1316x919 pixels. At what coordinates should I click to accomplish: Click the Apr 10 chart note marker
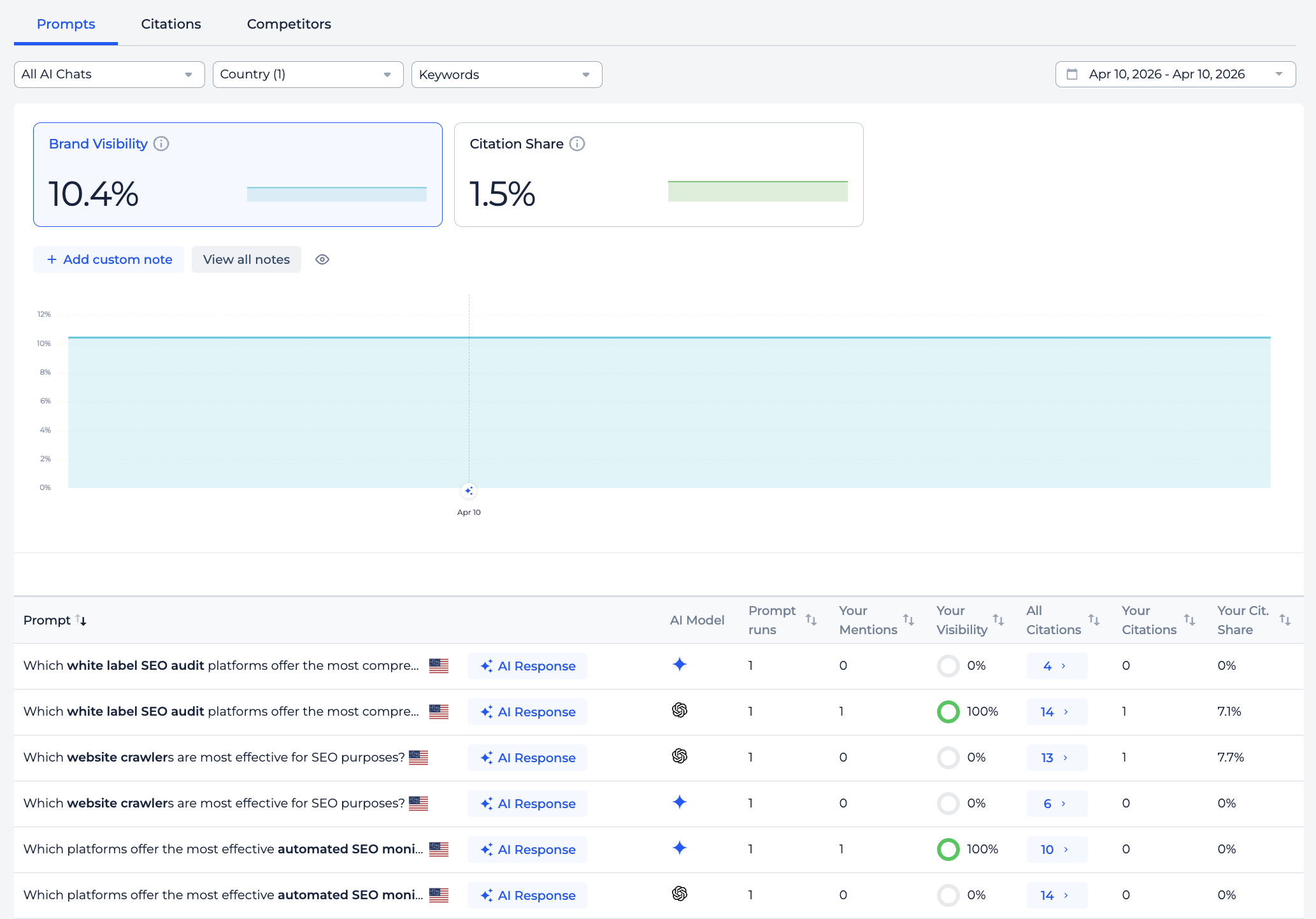469,491
